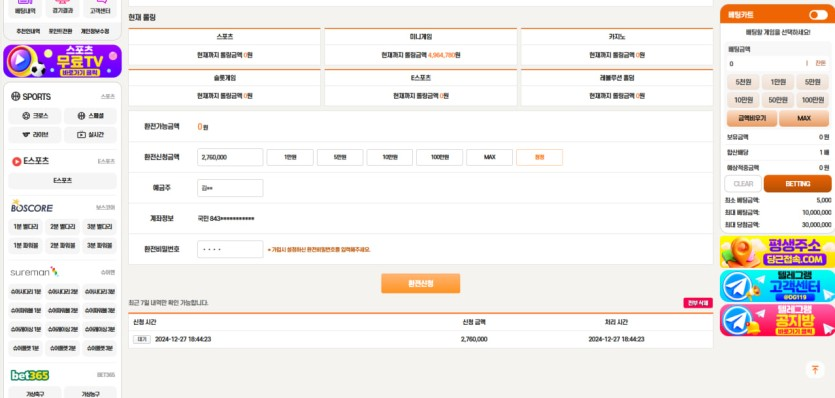Open the 경기결과 match results icon
Viewport: 835px width, 398px height.
point(63,8)
